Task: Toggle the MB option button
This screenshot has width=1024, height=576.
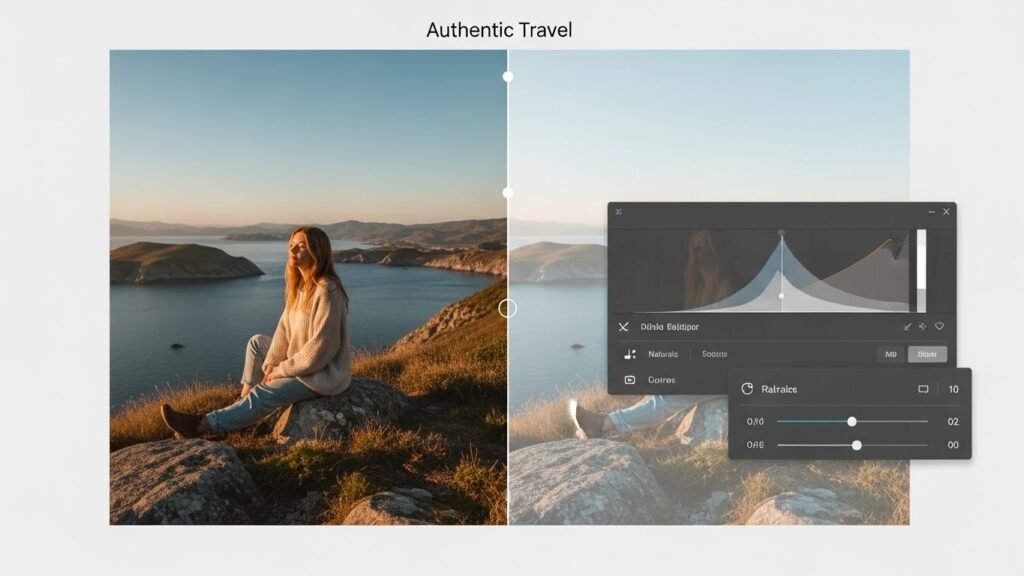Action: [892, 354]
